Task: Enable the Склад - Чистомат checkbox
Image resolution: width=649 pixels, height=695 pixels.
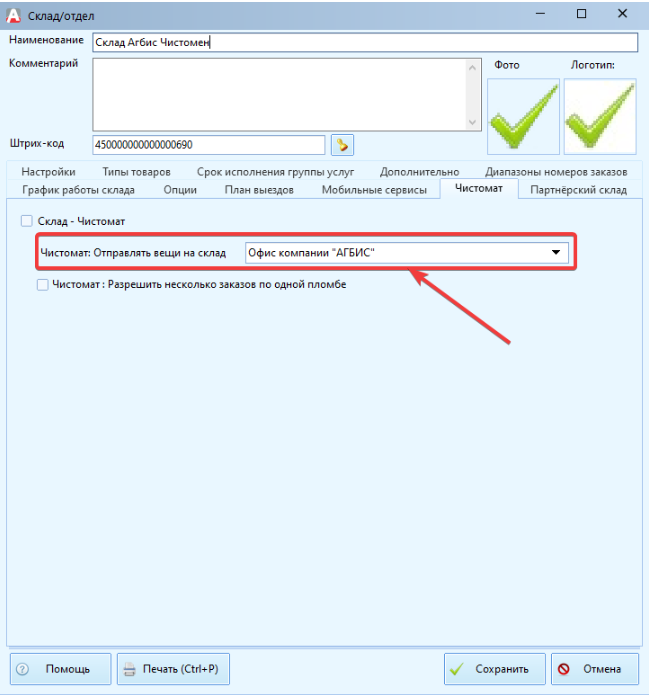Action: [x=27, y=221]
